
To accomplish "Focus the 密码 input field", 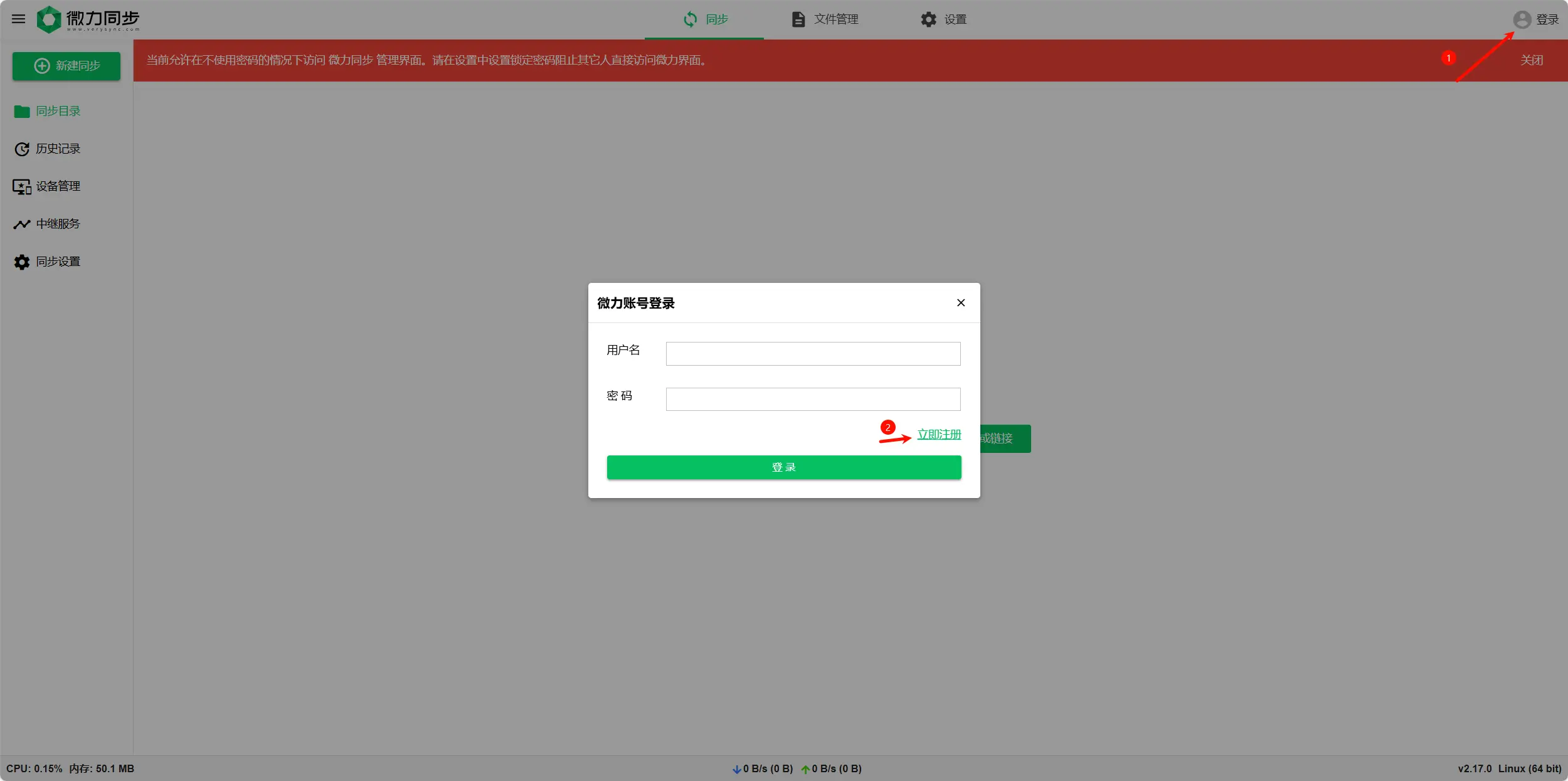I will pyautogui.click(x=813, y=399).
